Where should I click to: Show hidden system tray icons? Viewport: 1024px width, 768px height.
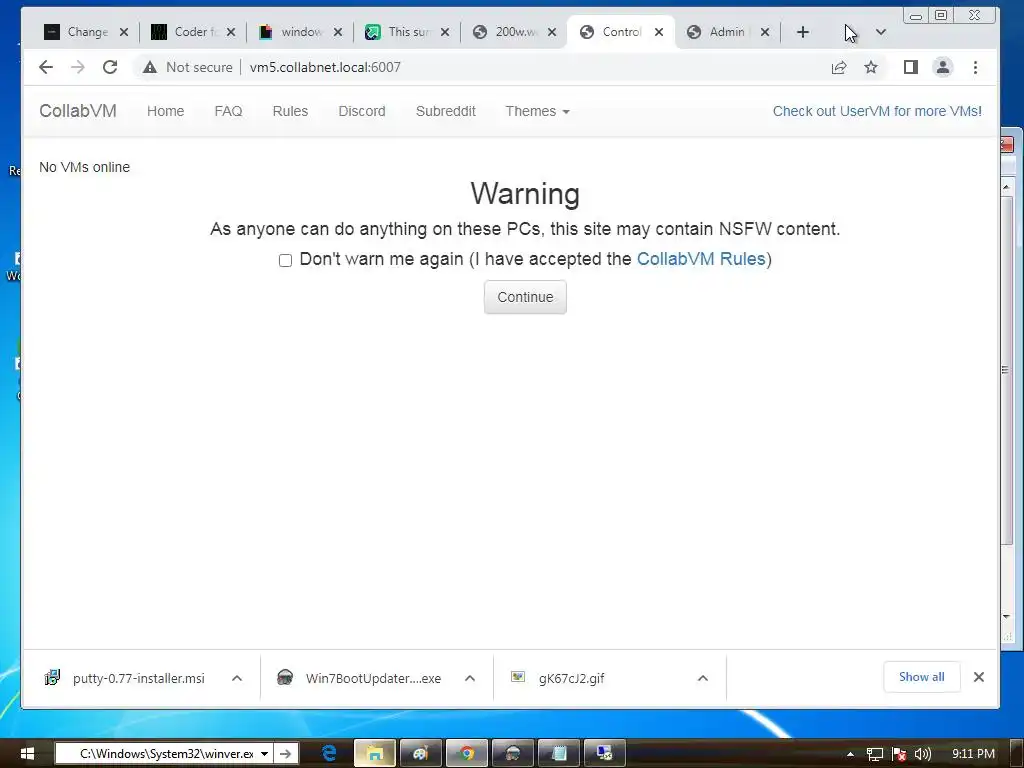850,754
